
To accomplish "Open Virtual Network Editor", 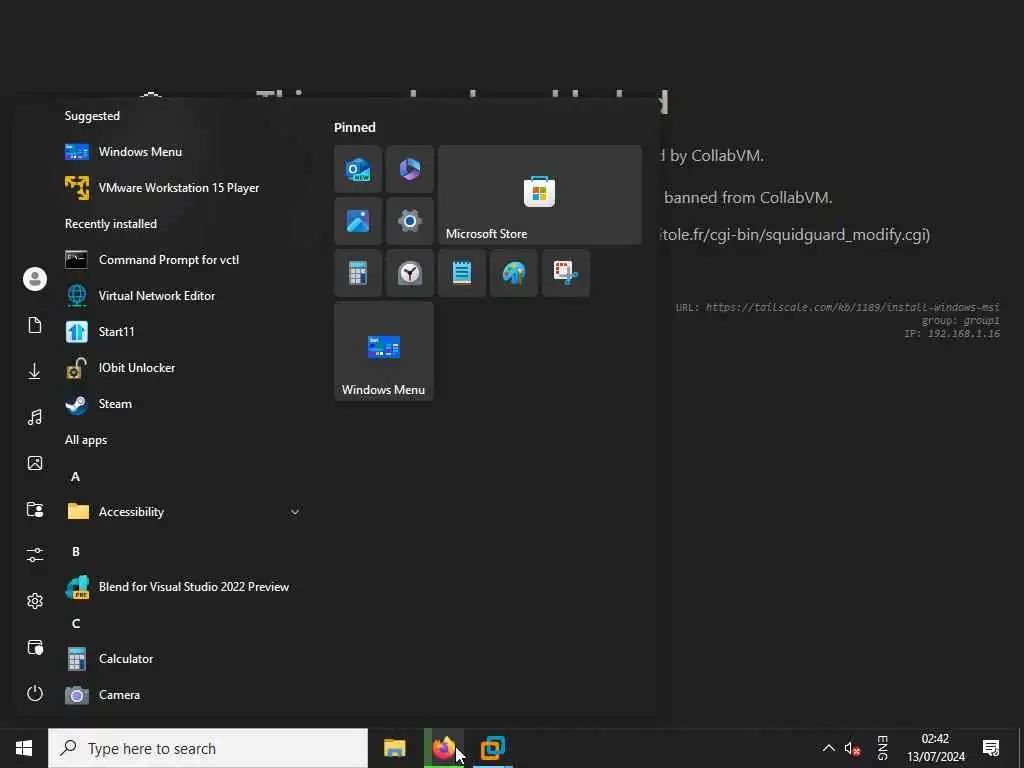I will (x=183, y=295).
